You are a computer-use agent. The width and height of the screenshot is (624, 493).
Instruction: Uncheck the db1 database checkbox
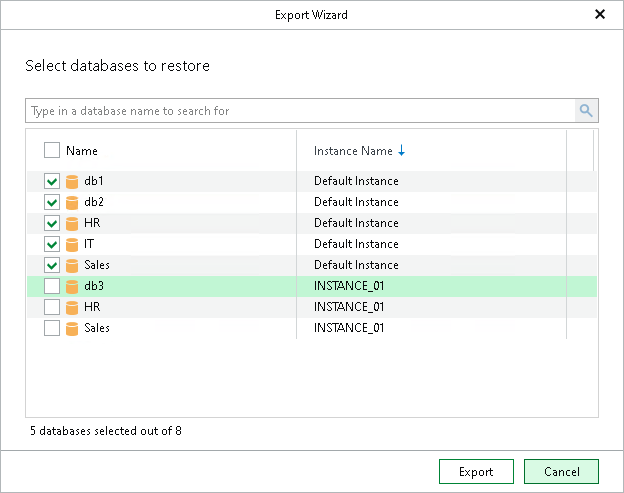52,182
